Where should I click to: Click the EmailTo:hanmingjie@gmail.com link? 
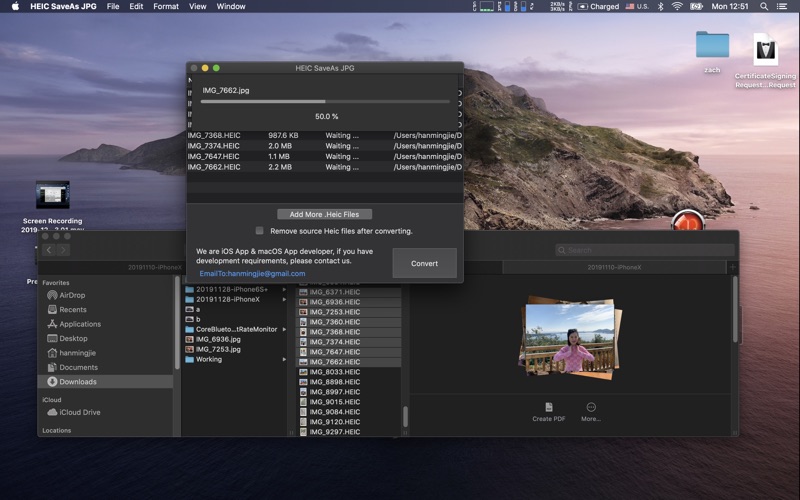click(x=252, y=273)
